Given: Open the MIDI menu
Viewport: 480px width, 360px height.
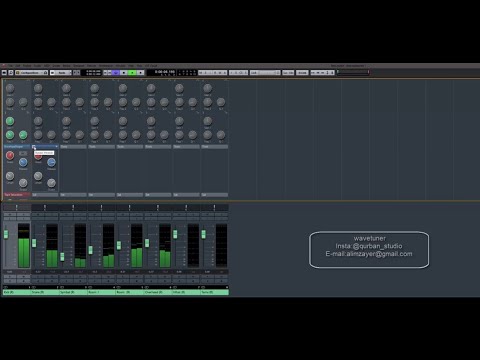Looking at the screenshot, I should pos(47,66).
